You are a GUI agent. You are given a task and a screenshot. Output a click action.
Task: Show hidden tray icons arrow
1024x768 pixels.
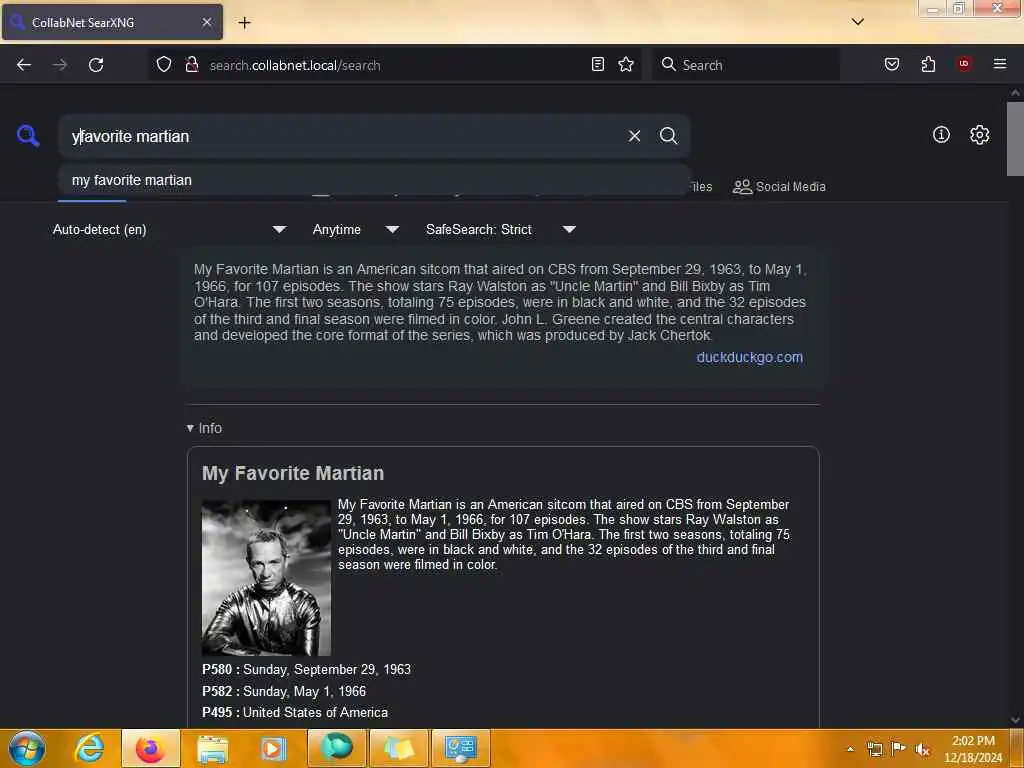pos(850,750)
